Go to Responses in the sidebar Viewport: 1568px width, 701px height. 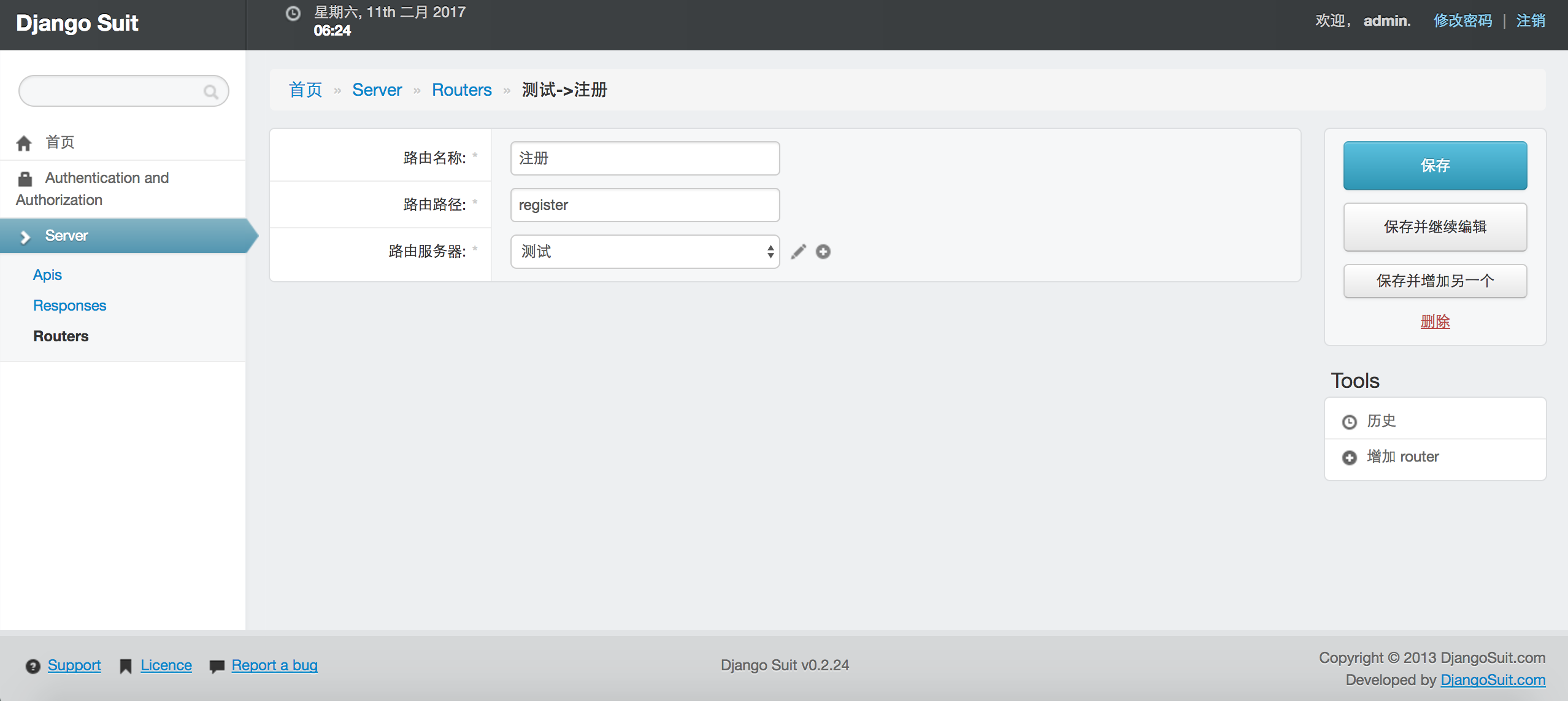coord(69,305)
